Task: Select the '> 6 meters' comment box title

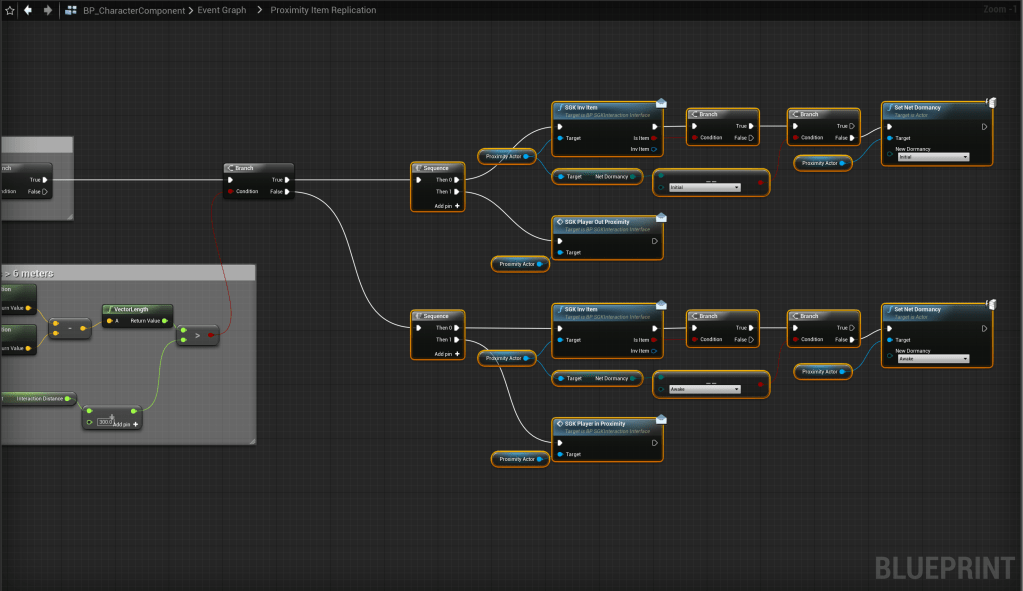Action: [x=30, y=273]
